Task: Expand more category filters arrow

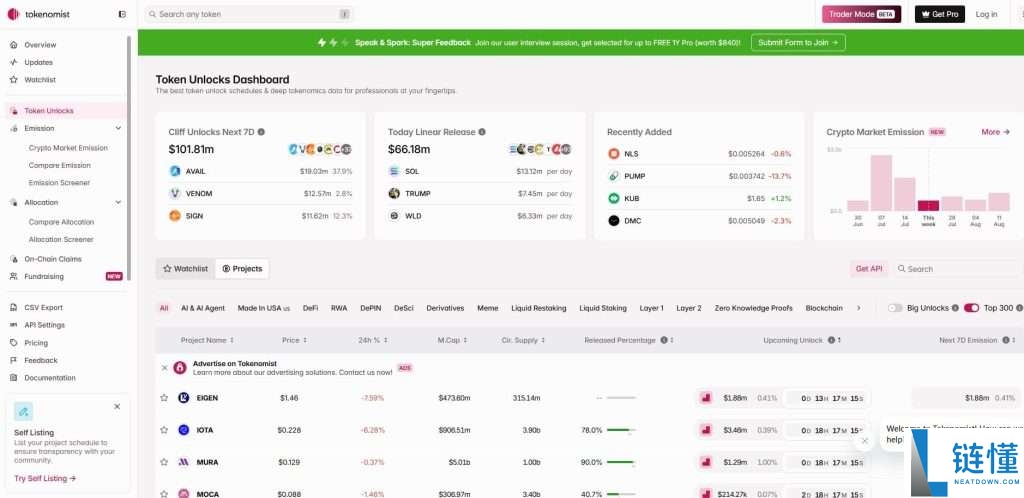Action: 858,308
